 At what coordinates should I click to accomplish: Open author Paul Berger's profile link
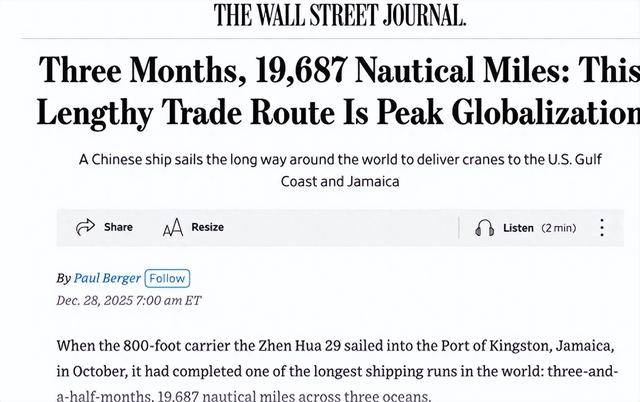coord(107,278)
